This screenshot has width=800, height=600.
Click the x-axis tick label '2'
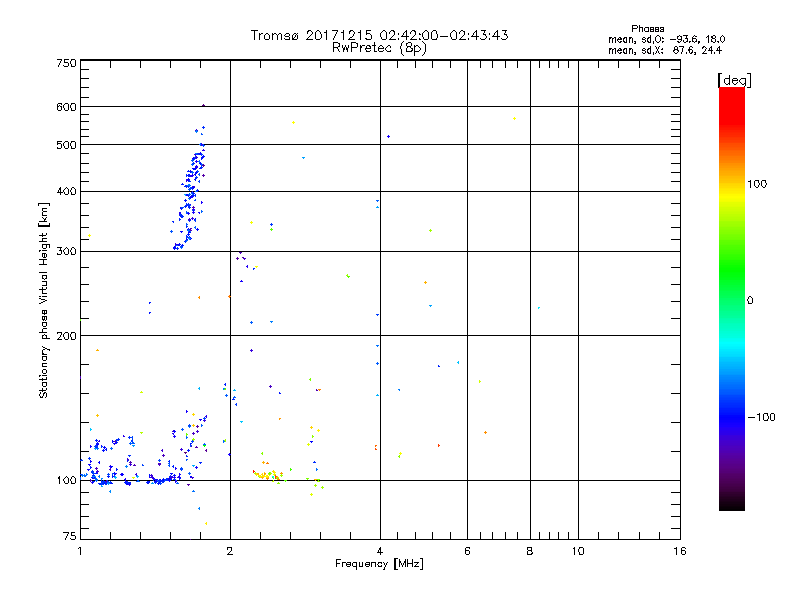point(230,551)
